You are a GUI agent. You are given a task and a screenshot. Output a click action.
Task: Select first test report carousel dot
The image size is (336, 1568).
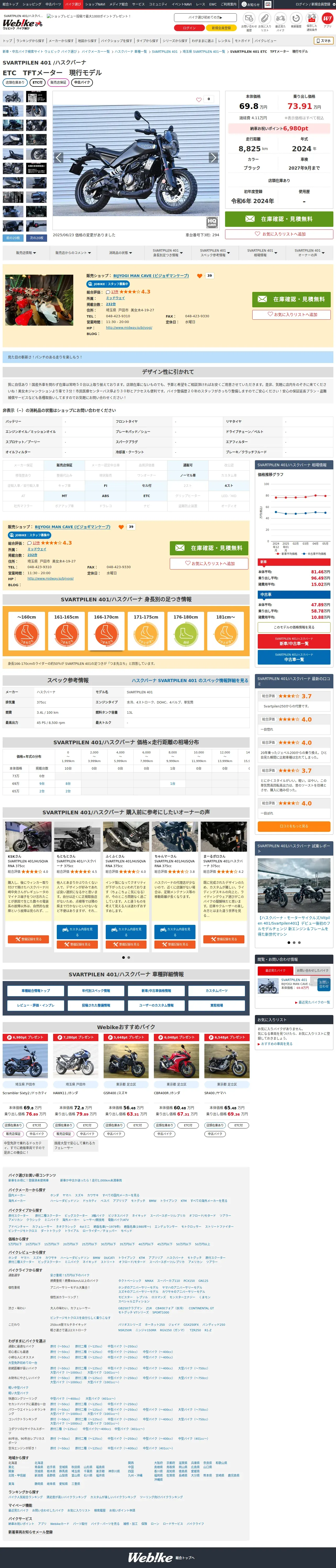tap(289, 942)
